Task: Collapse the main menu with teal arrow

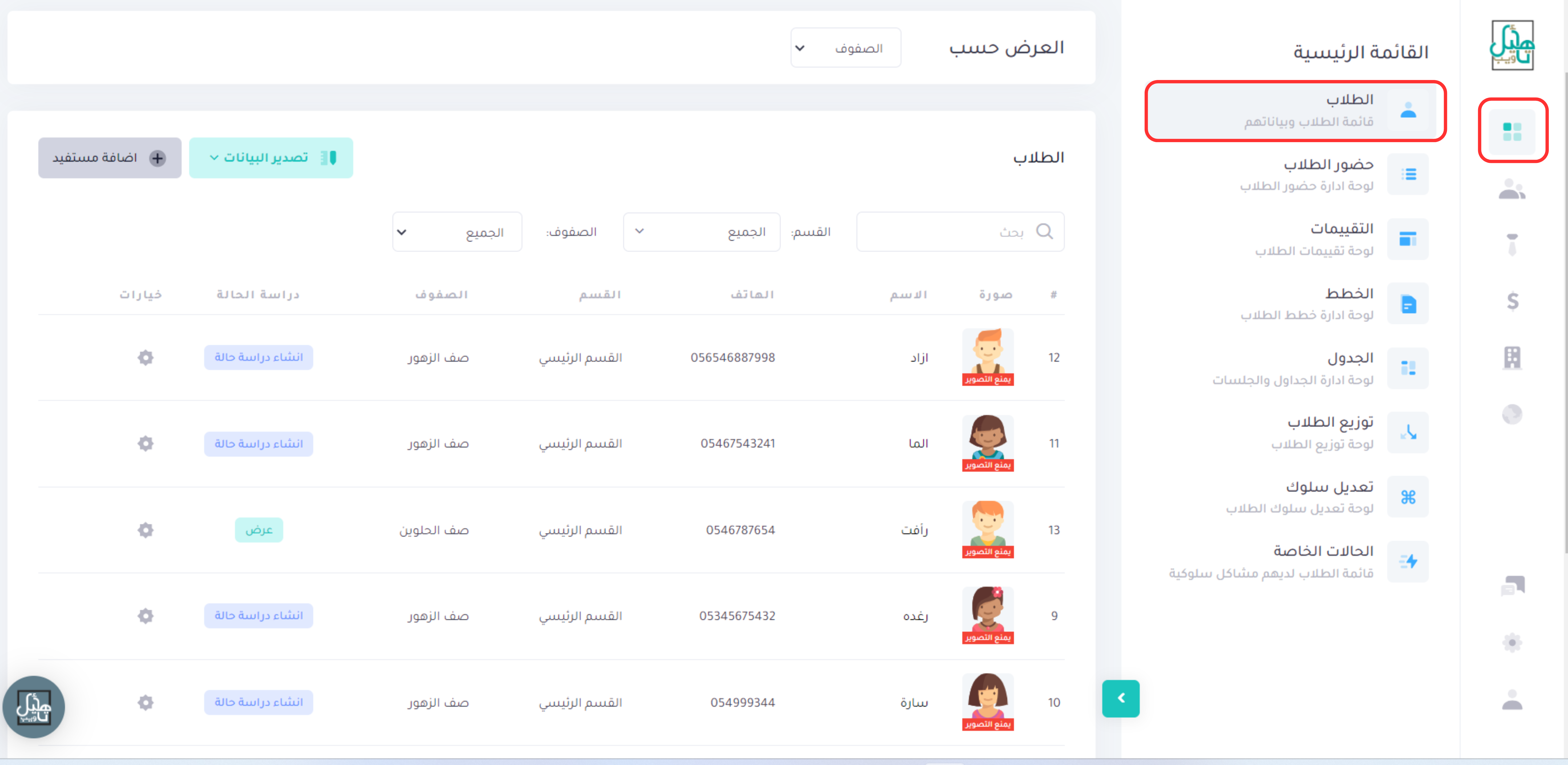Action: pos(1121,698)
